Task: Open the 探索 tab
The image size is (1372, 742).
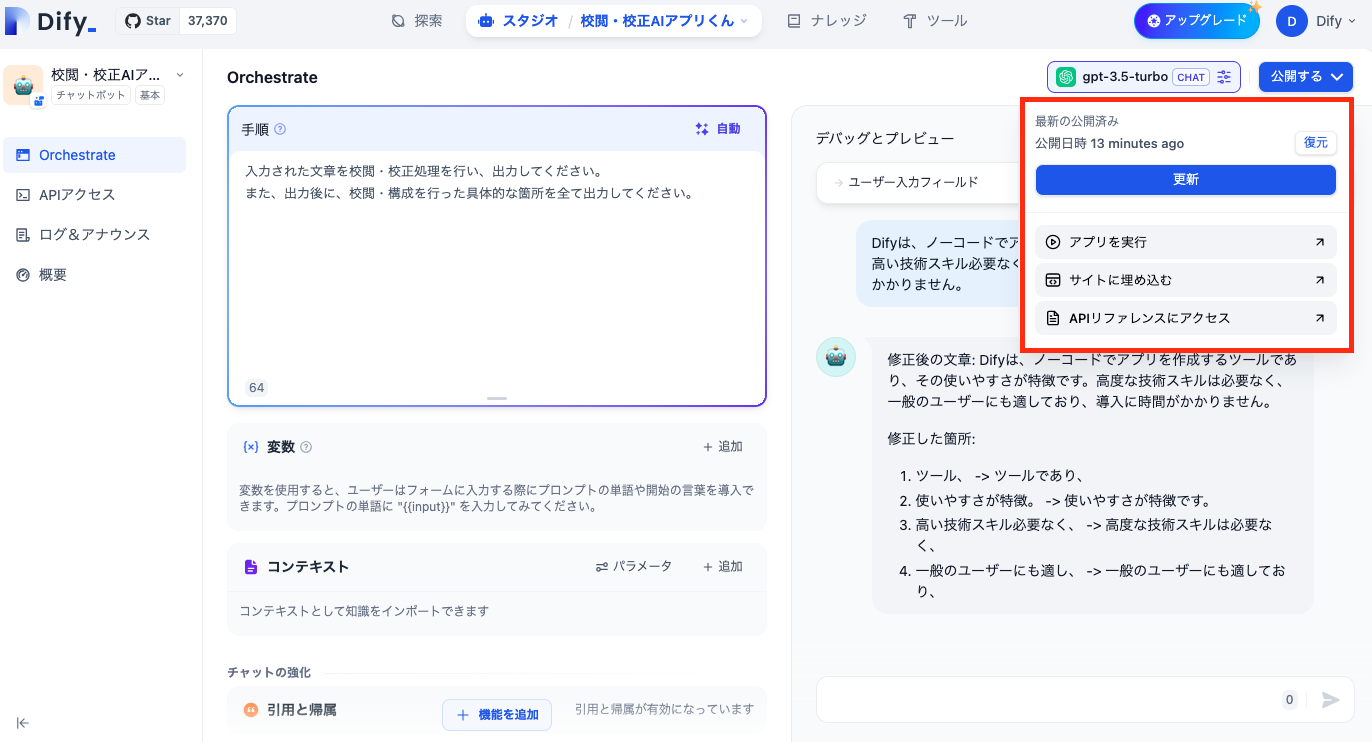Action: coord(417,20)
